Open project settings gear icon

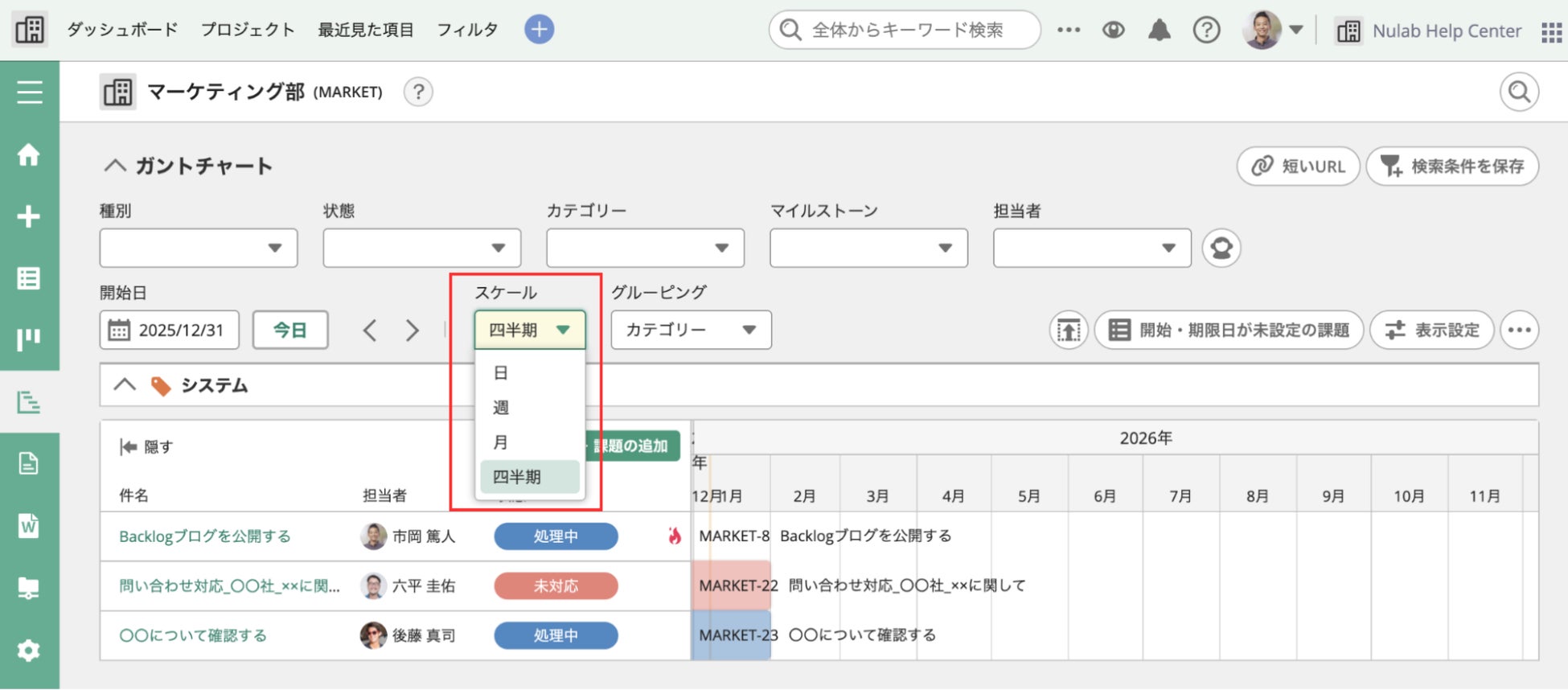29,650
